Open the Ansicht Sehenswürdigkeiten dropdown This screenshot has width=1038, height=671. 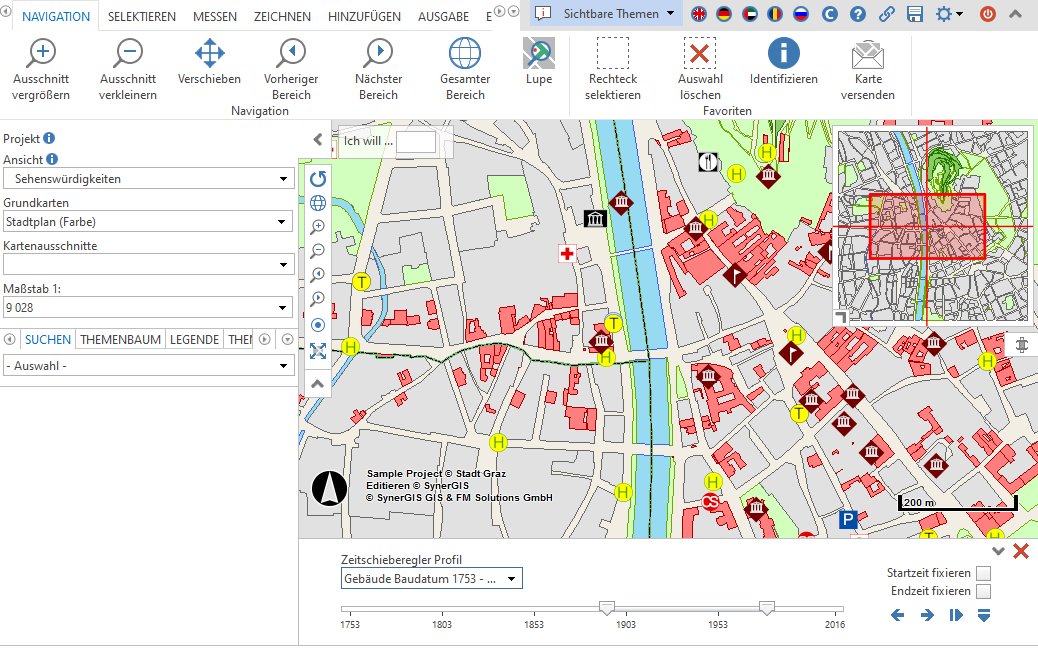148,179
